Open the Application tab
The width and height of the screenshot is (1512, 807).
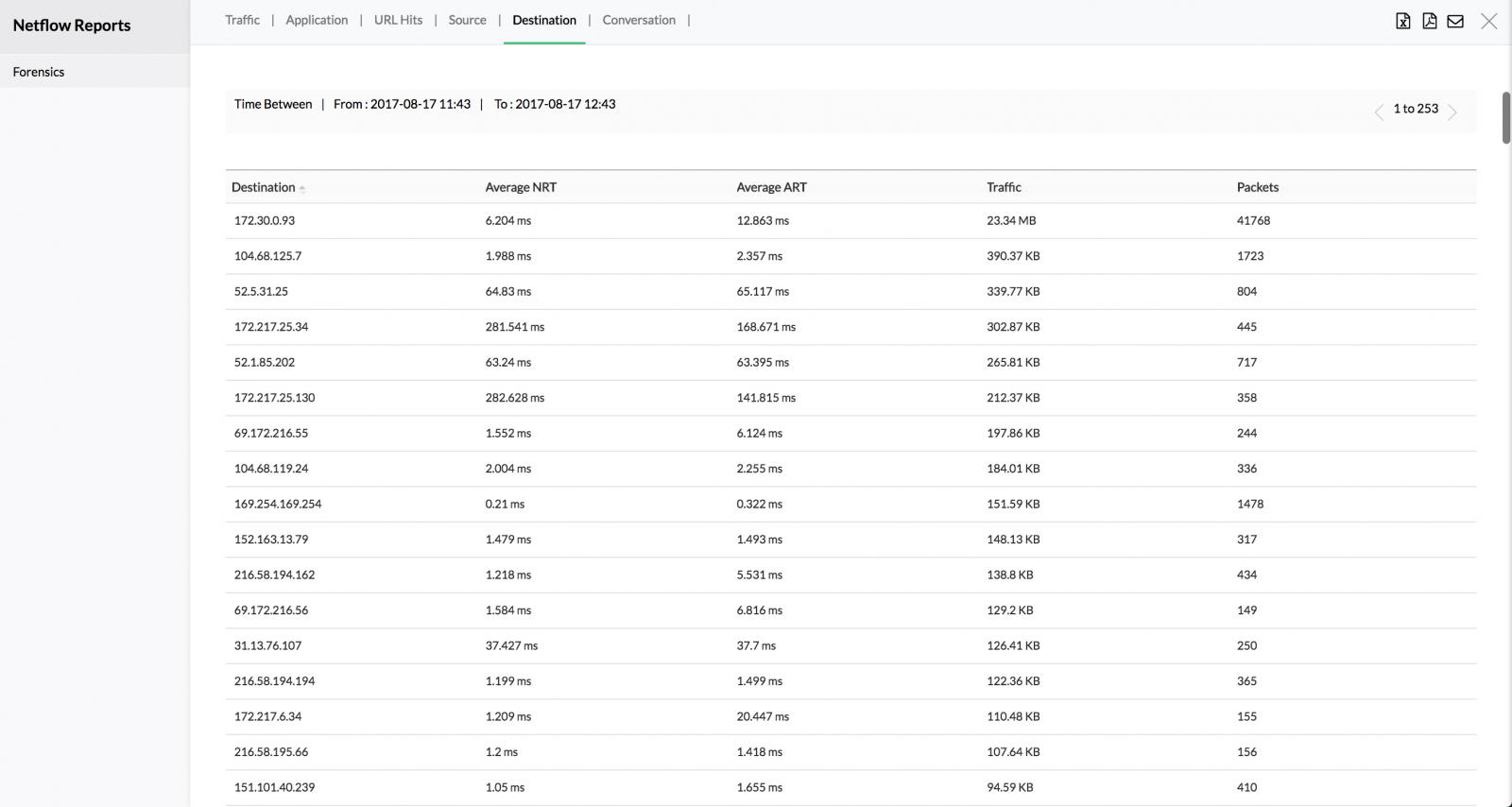point(317,20)
